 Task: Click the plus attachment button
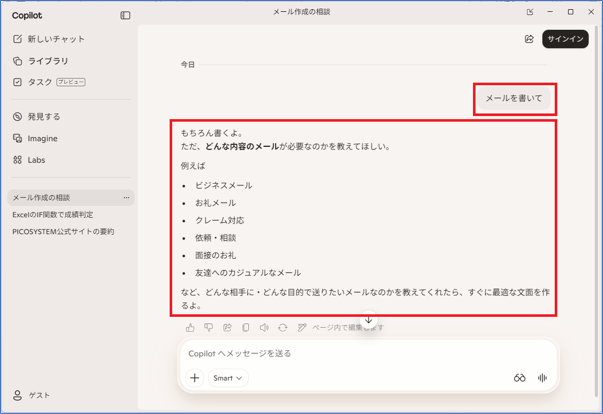click(x=195, y=378)
